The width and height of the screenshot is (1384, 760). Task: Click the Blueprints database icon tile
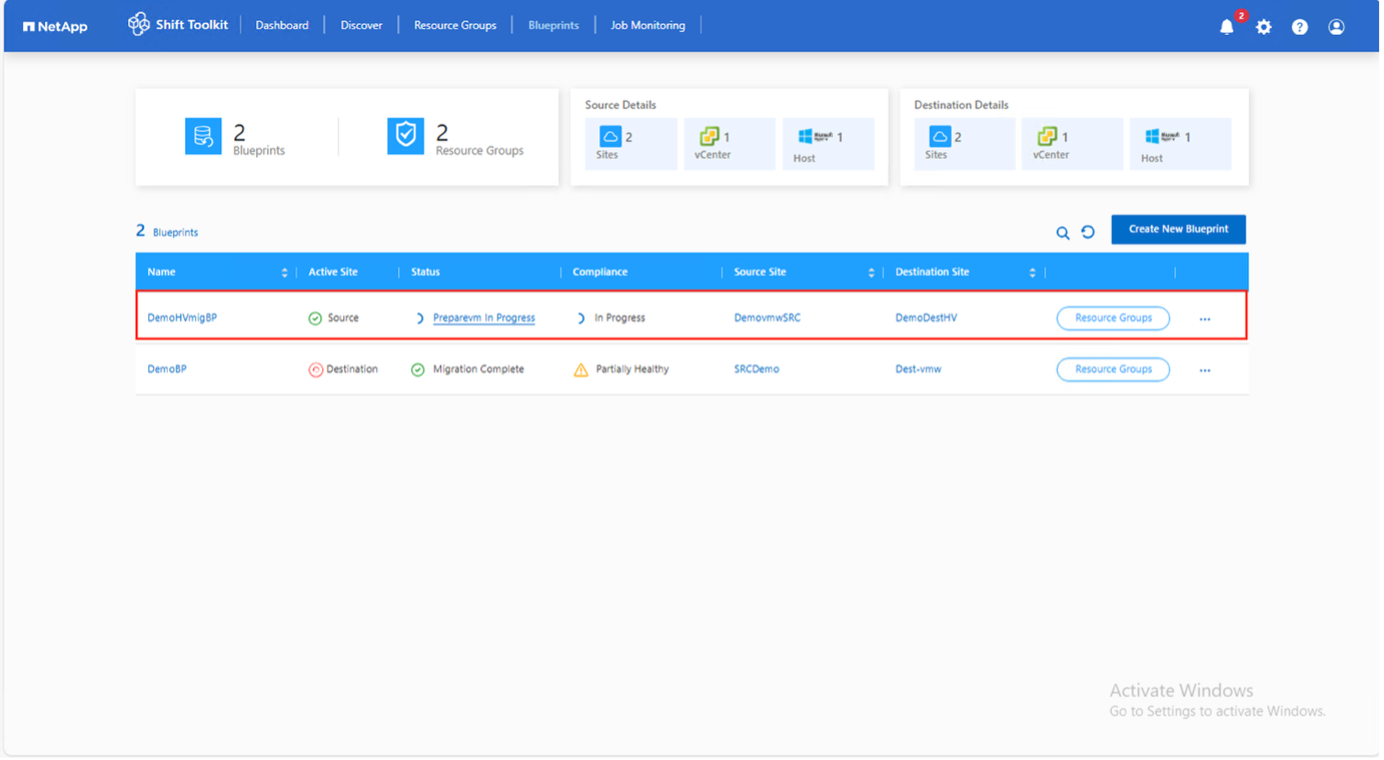[x=203, y=137]
